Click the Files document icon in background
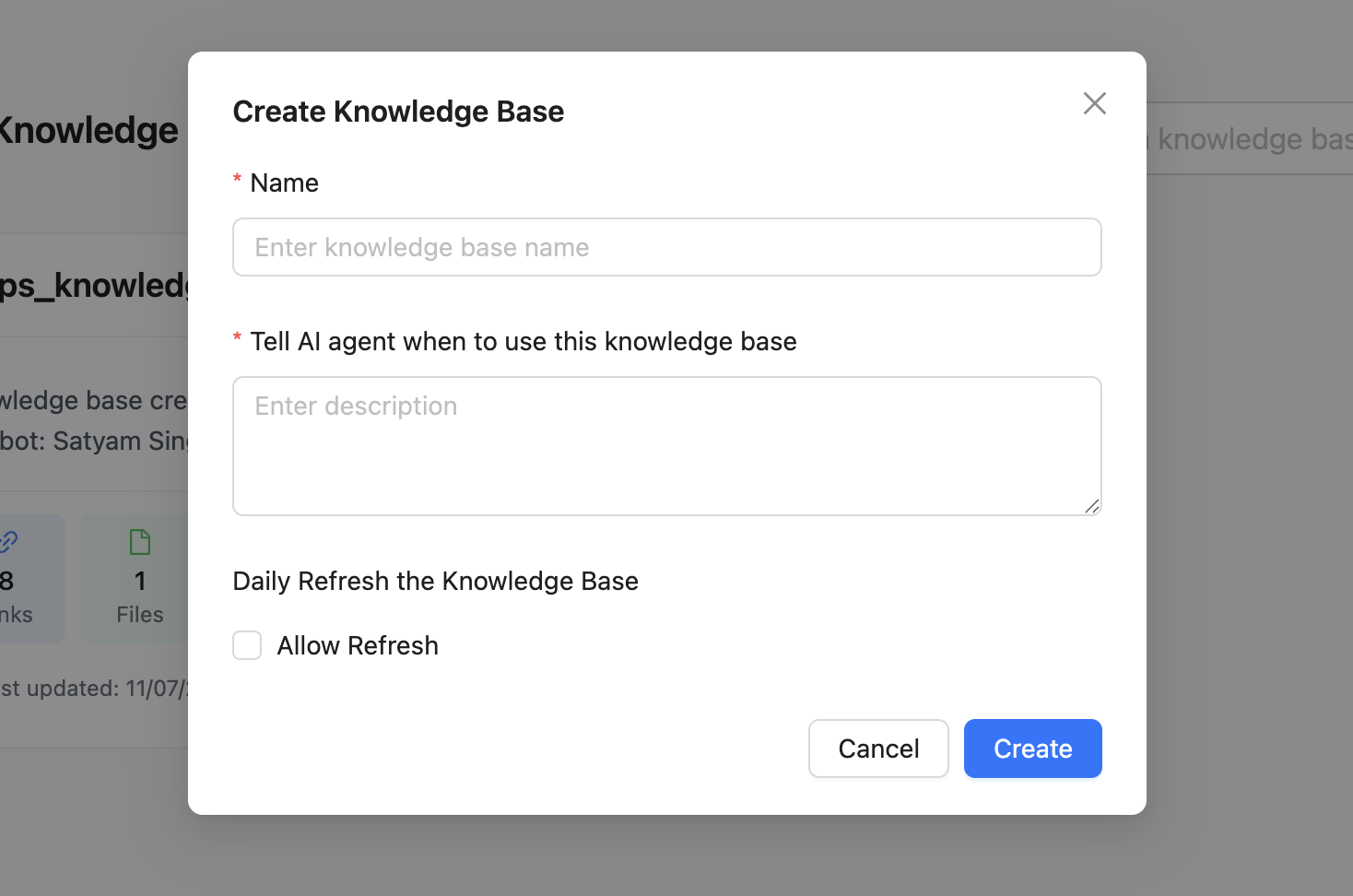 [140, 542]
